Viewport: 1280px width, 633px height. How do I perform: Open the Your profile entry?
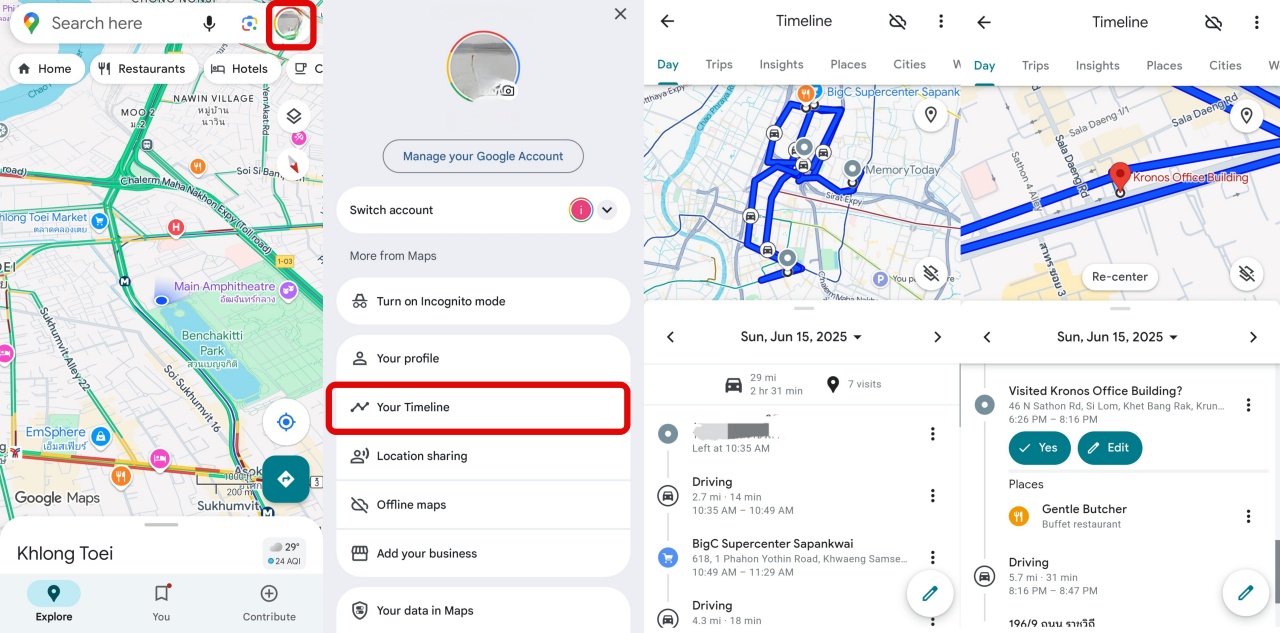(x=483, y=358)
